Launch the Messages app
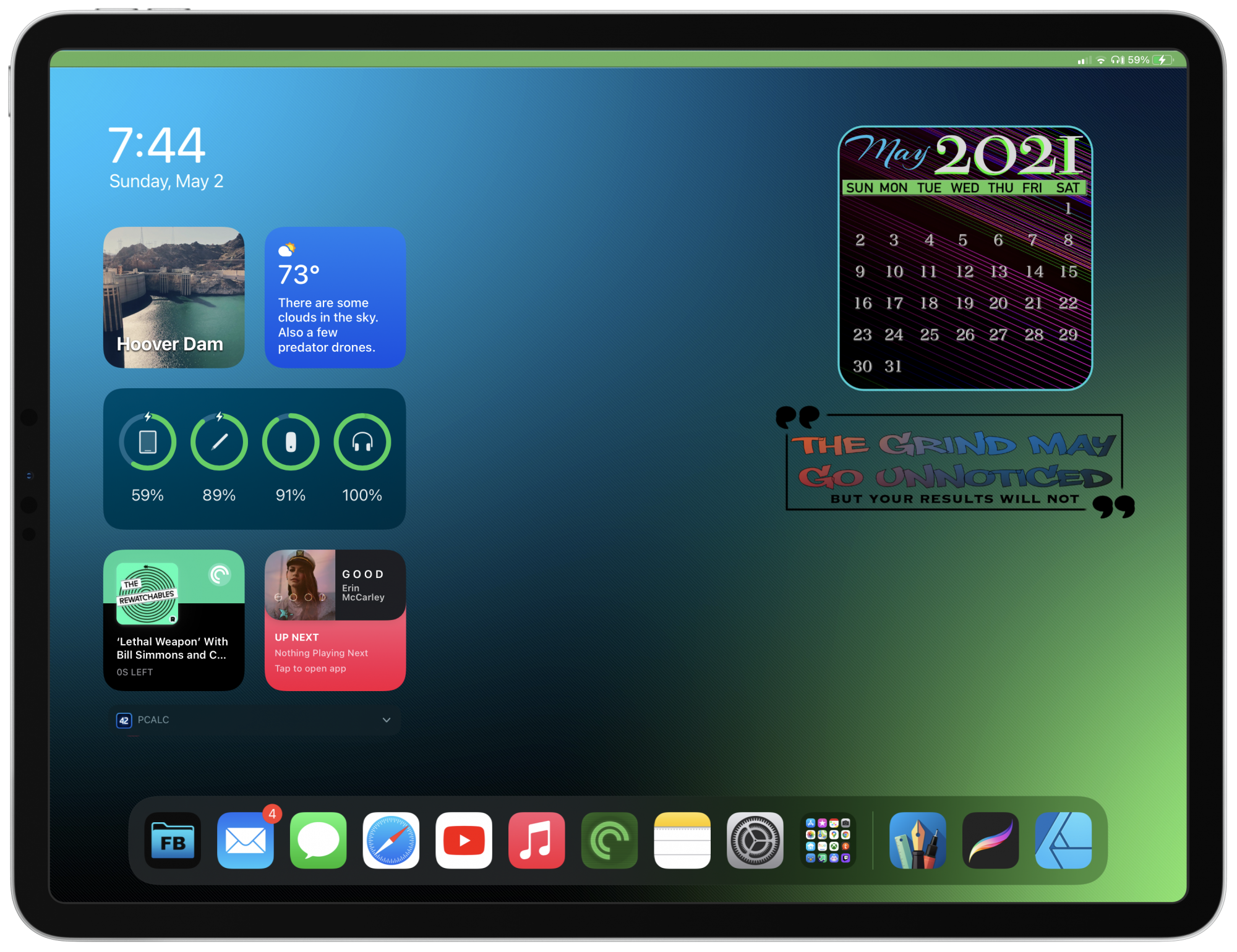The width and height of the screenshot is (1237, 952). pos(319,841)
